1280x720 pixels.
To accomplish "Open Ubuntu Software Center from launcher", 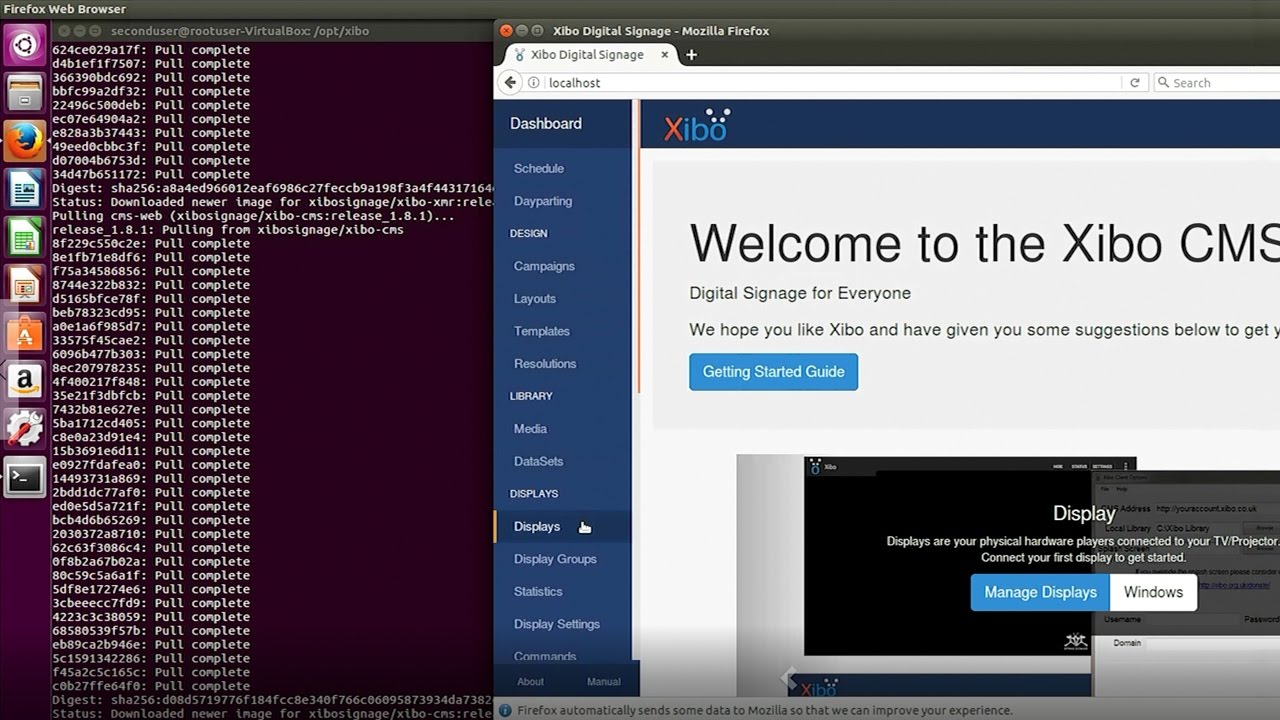I will (25, 332).
